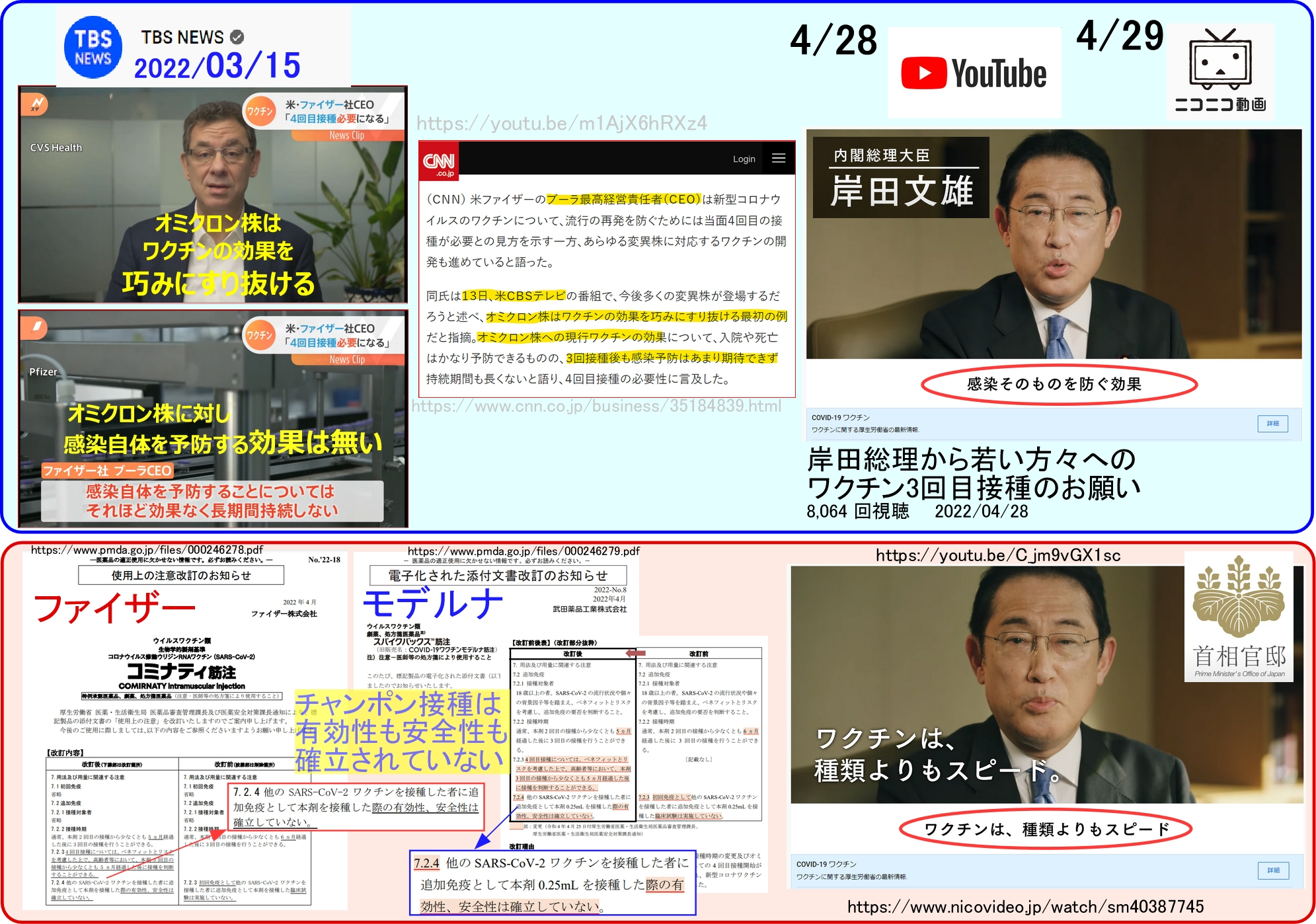
Task: Open the Niconico Douga TV logo
Action: point(1220,70)
